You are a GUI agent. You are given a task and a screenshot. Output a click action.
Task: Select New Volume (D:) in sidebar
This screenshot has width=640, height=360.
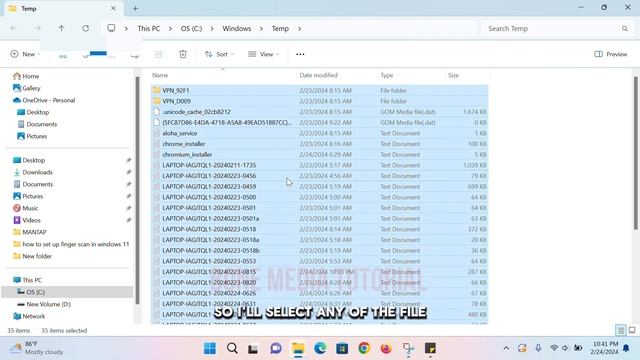click(x=44, y=304)
